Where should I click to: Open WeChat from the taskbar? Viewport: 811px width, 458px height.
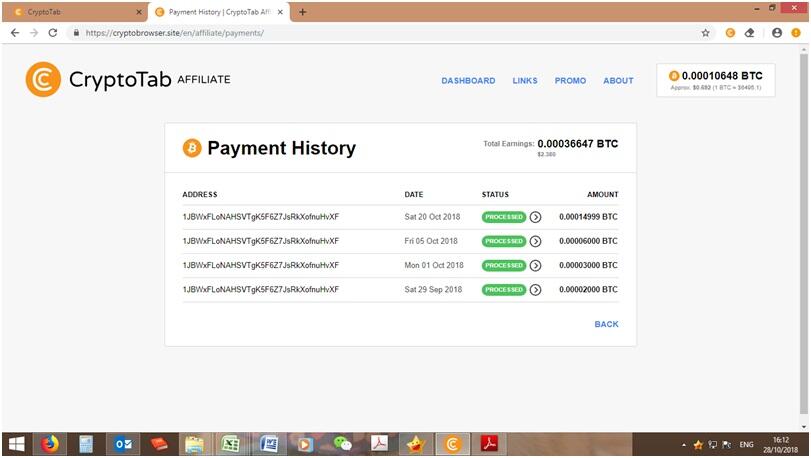342,444
